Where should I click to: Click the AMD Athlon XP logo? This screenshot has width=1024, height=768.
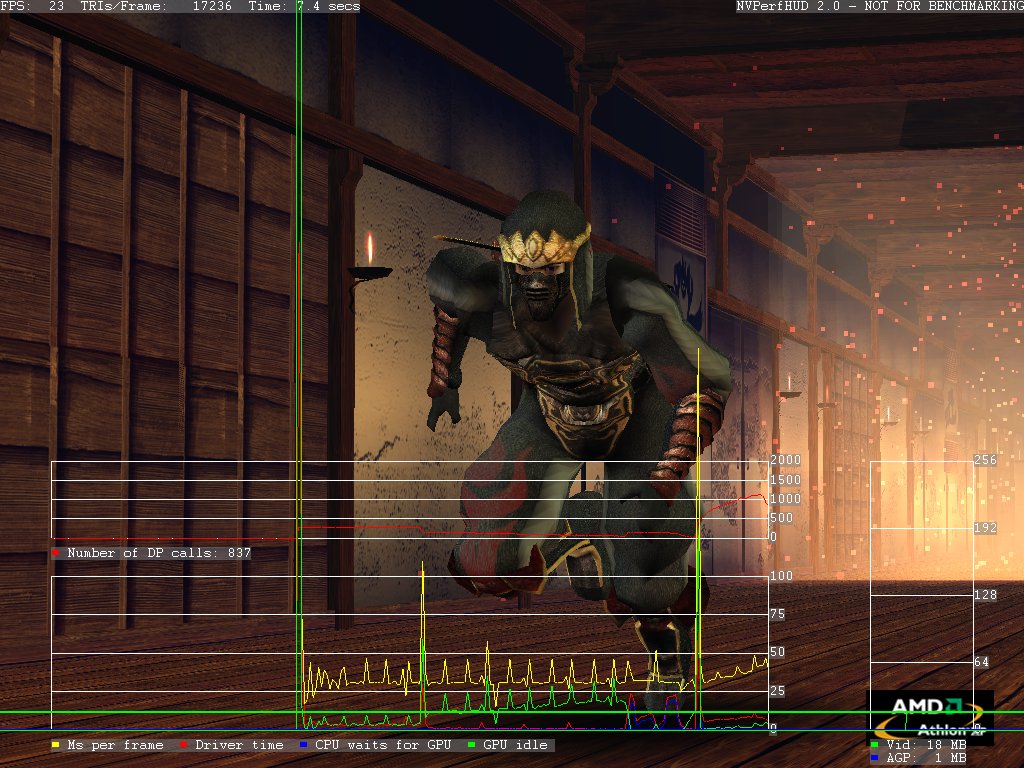(930, 717)
